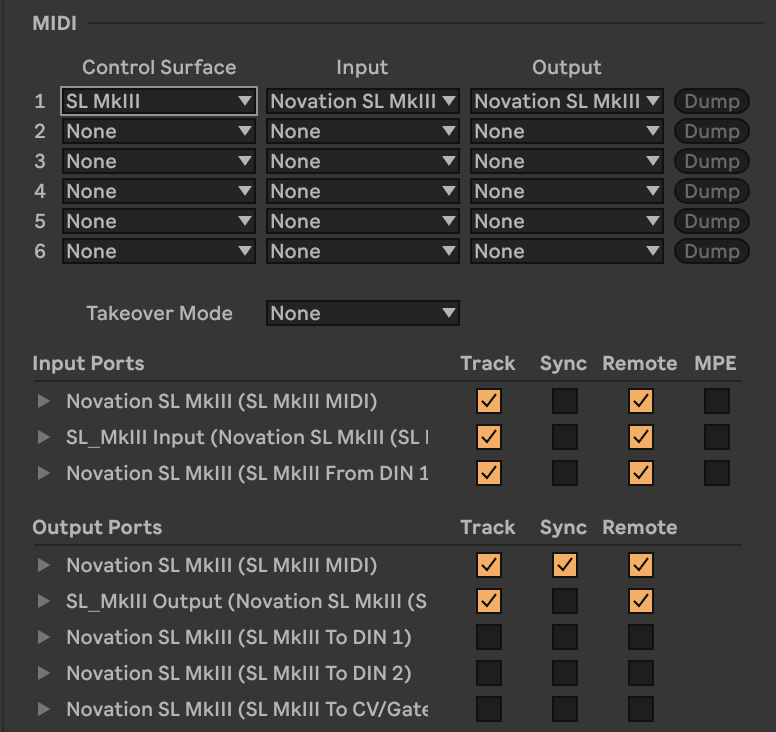Viewport: 776px width, 732px height.
Task: Open Input dropdown in row 2
Action: pyautogui.click(x=363, y=131)
